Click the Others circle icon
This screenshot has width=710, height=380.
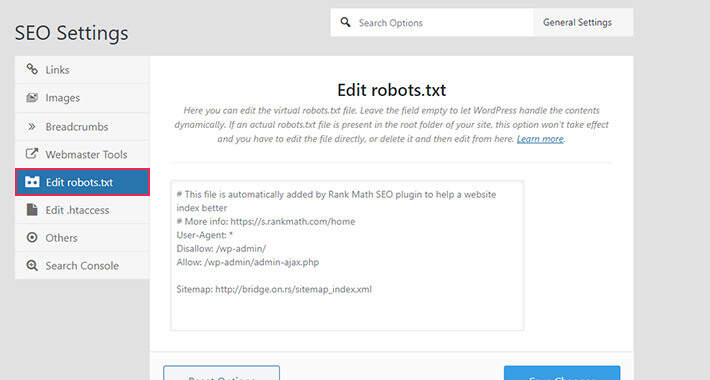(x=32, y=237)
